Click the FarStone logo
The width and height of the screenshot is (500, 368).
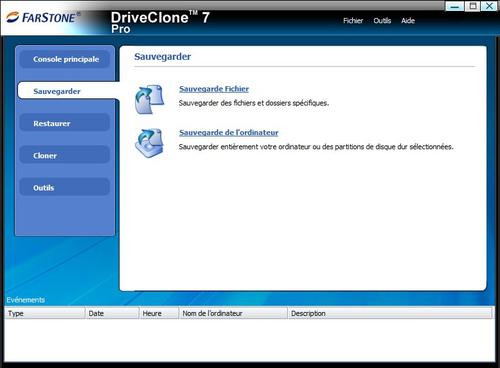point(44,17)
